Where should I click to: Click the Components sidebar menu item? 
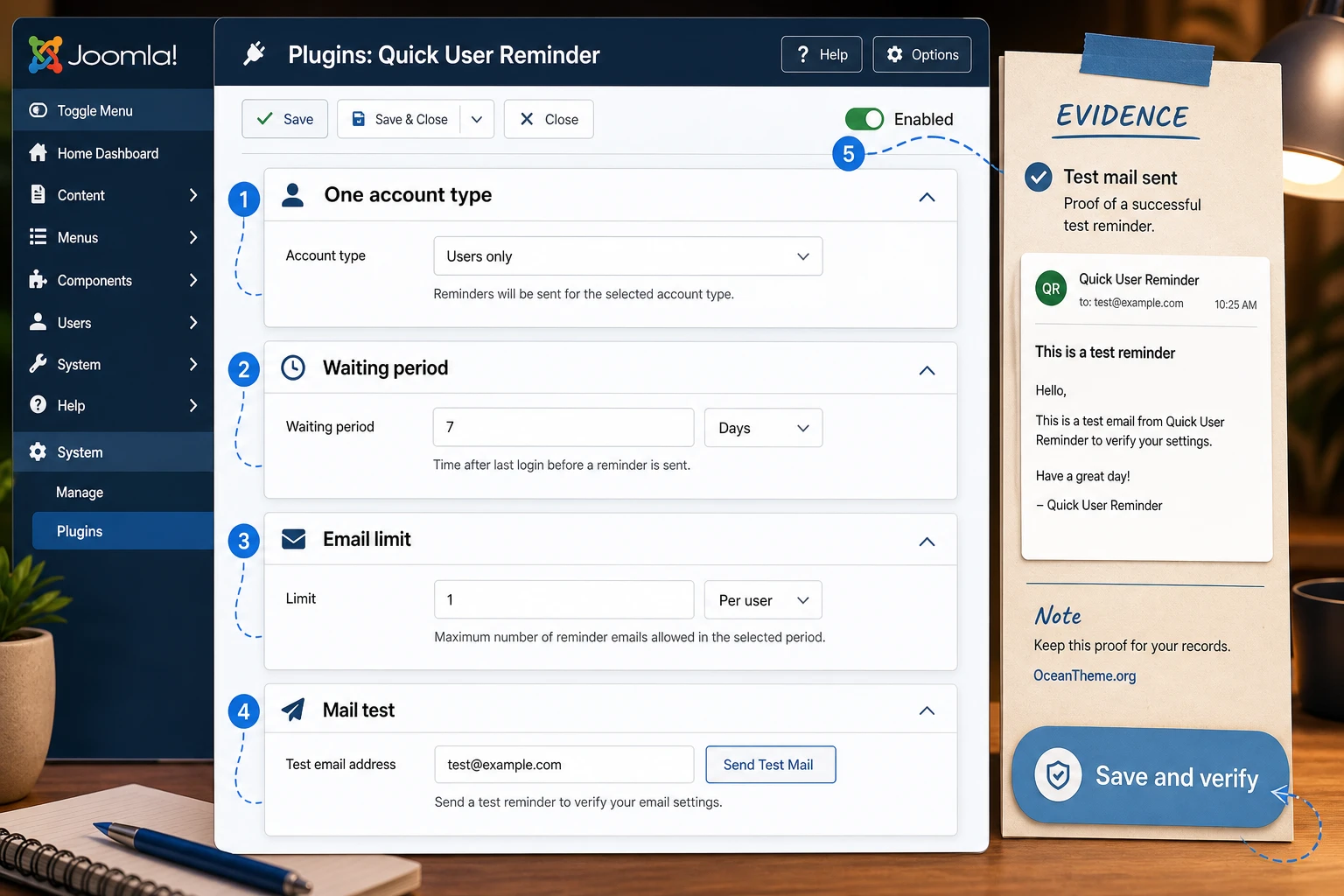pos(114,280)
